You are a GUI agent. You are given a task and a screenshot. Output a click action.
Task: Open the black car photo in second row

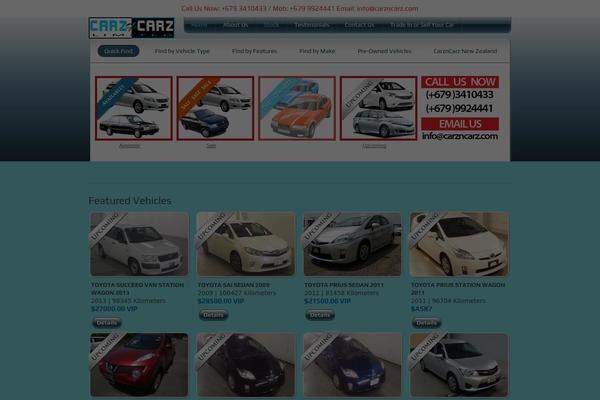point(246,365)
